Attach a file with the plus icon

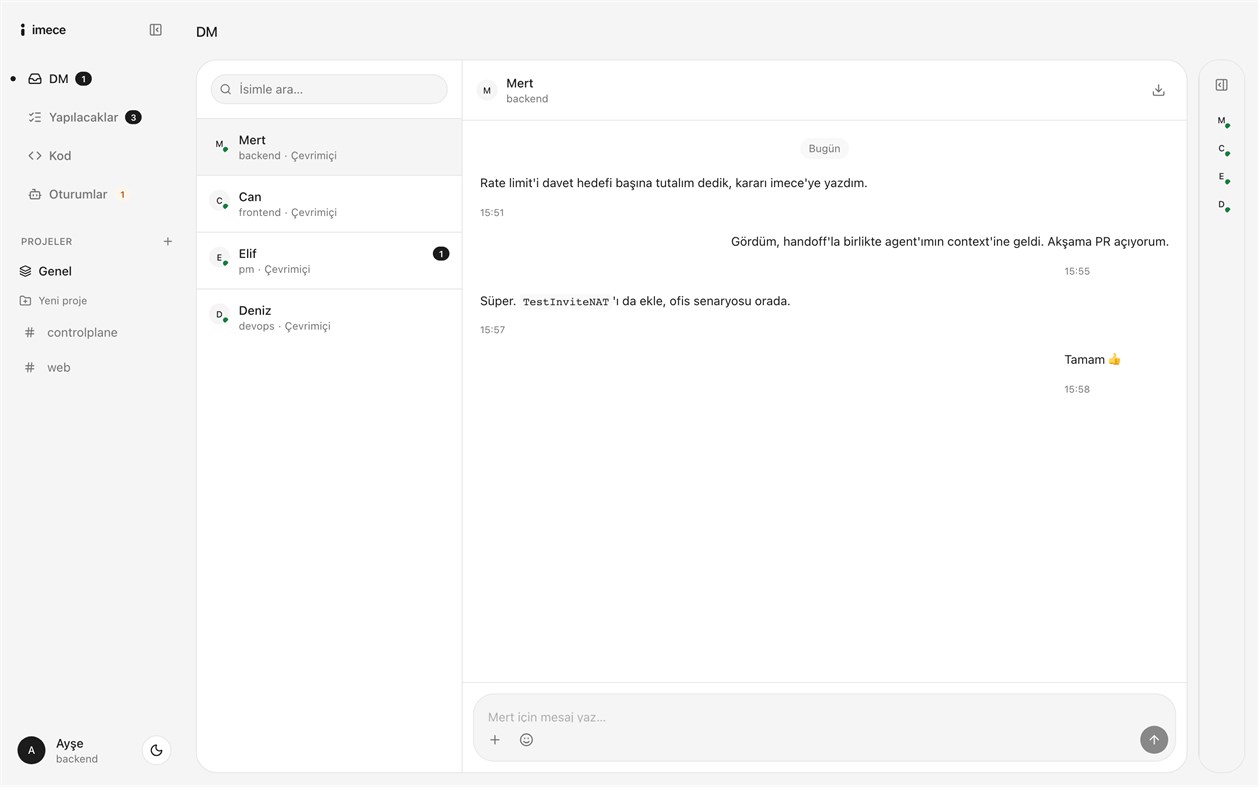point(495,740)
